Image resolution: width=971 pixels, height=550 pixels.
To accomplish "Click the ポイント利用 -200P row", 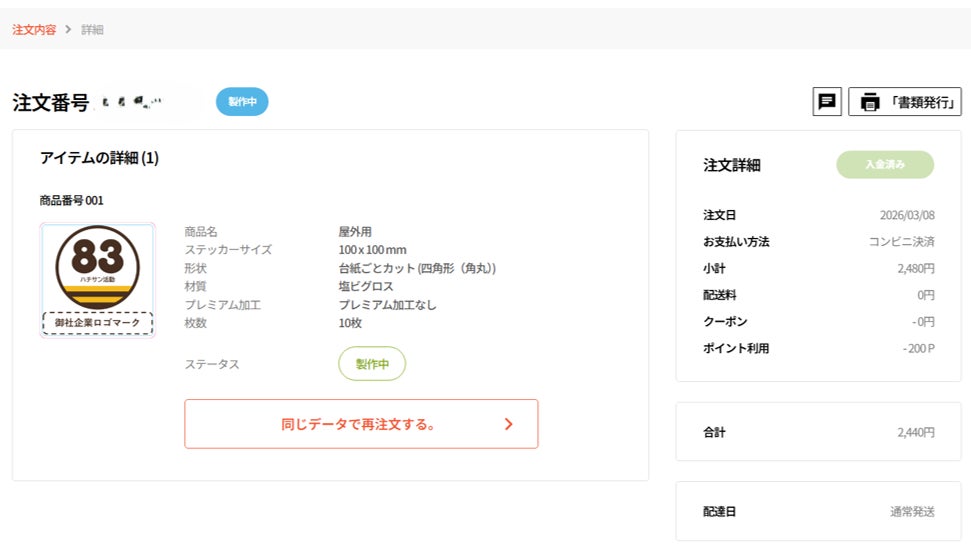I will (x=818, y=349).
